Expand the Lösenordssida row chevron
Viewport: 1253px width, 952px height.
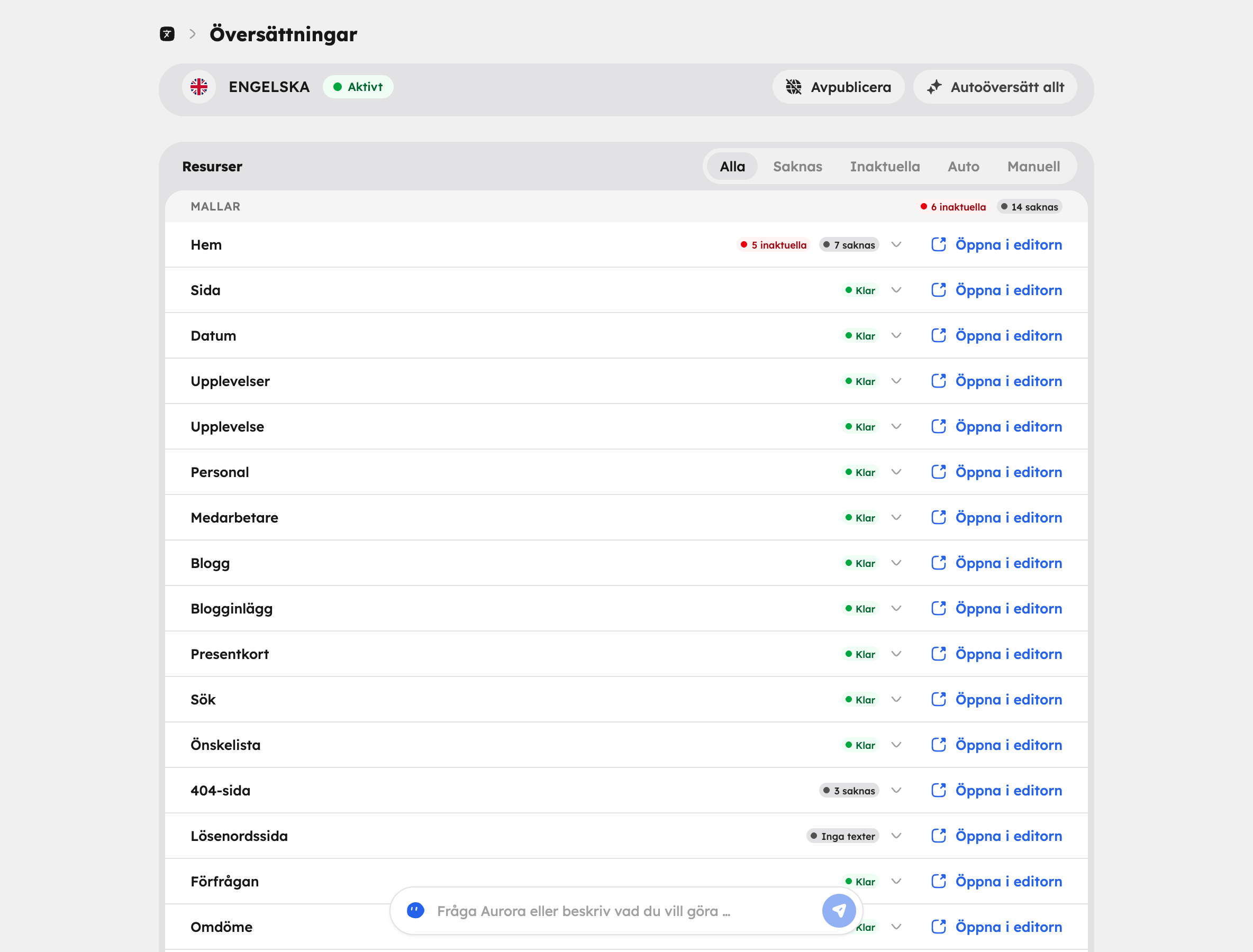coord(896,836)
